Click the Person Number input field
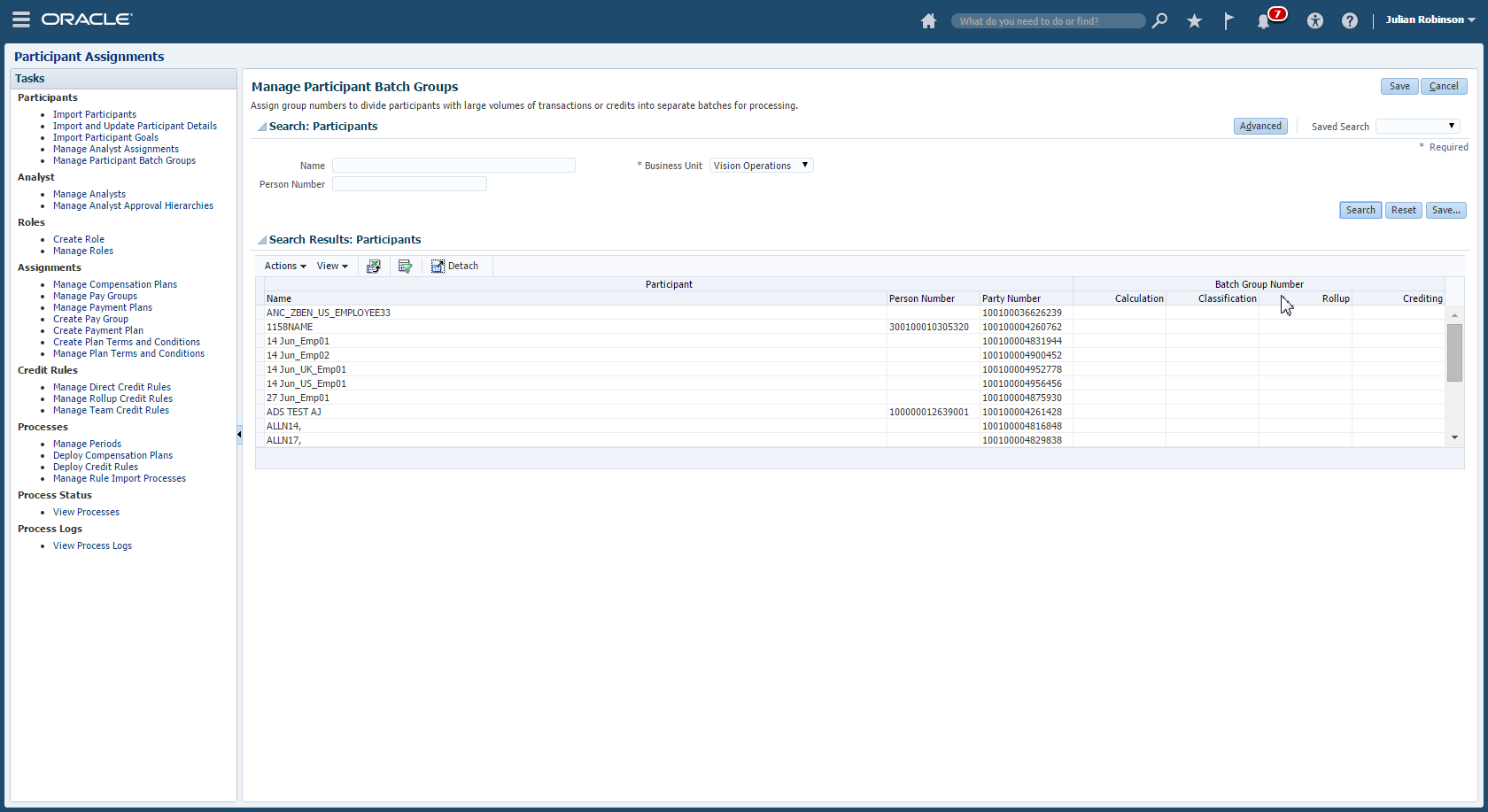The image size is (1488, 812). tap(409, 184)
